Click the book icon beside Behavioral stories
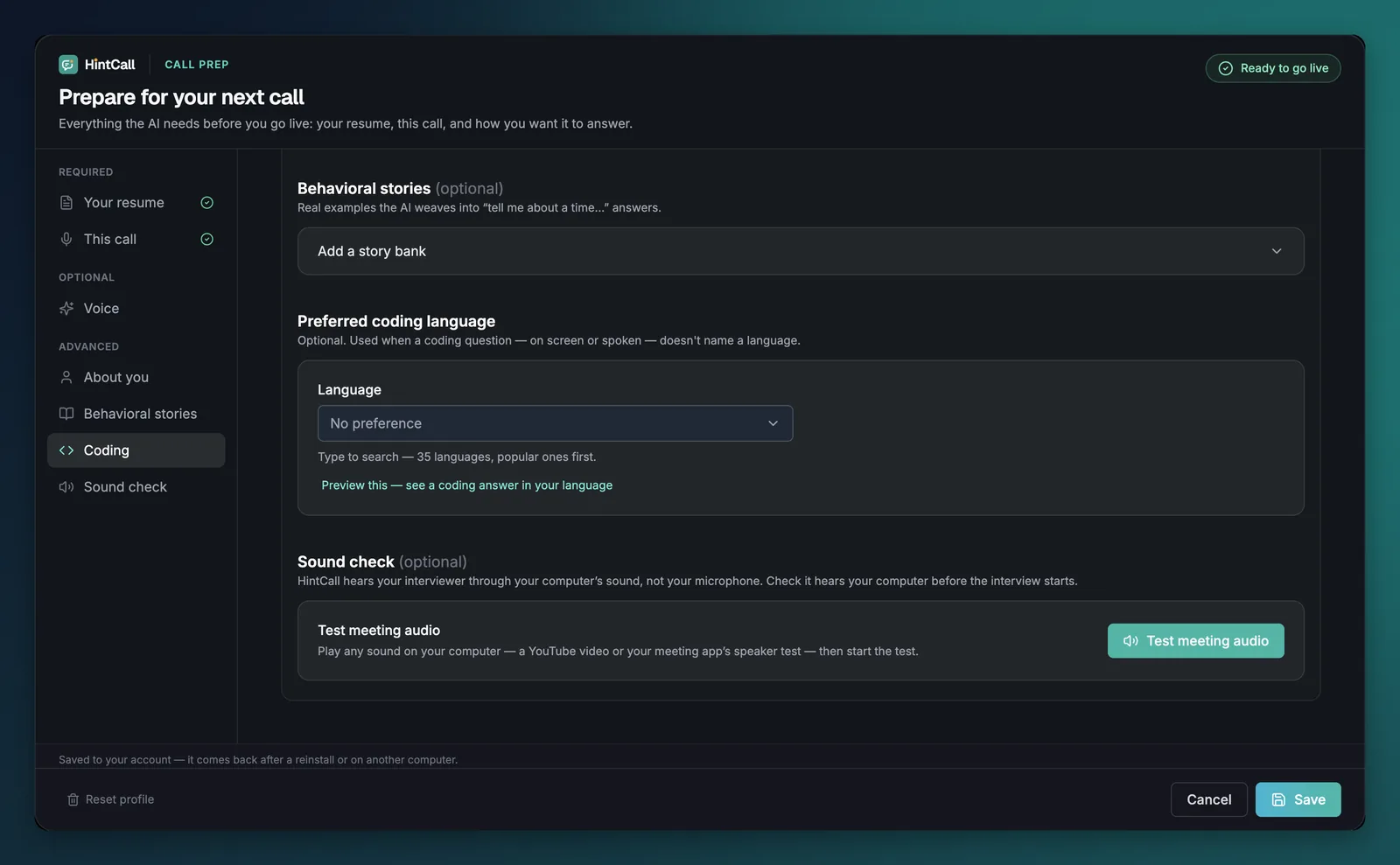 66,414
